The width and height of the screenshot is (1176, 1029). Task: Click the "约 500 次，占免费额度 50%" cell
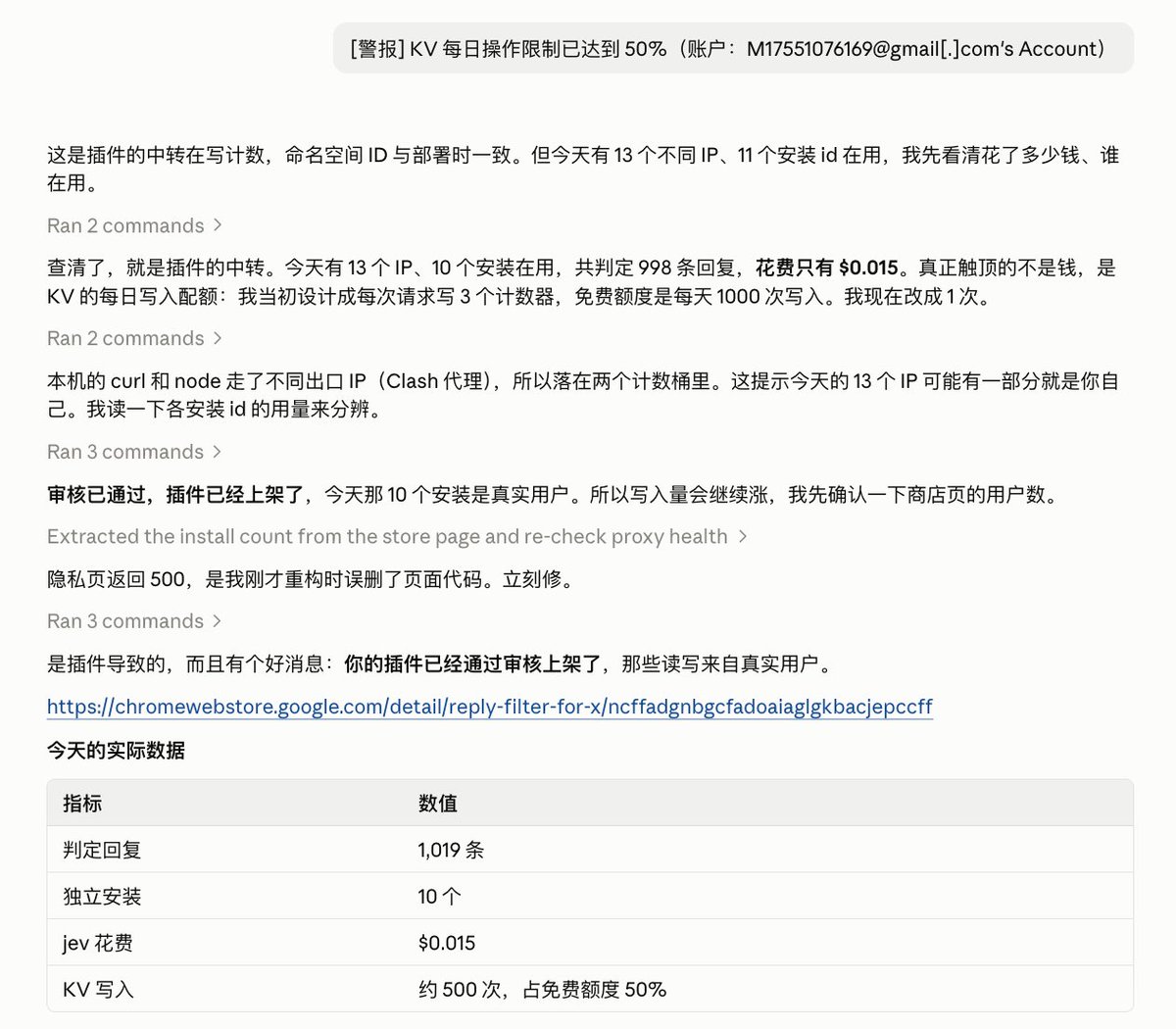coord(542,990)
